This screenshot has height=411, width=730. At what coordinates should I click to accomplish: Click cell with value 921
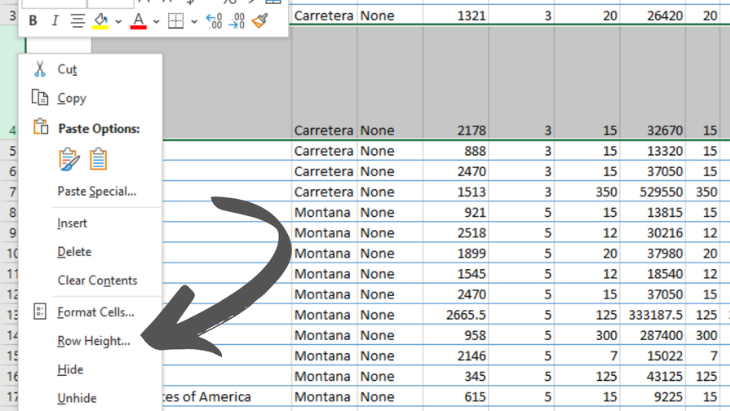[x=456, y=212]
